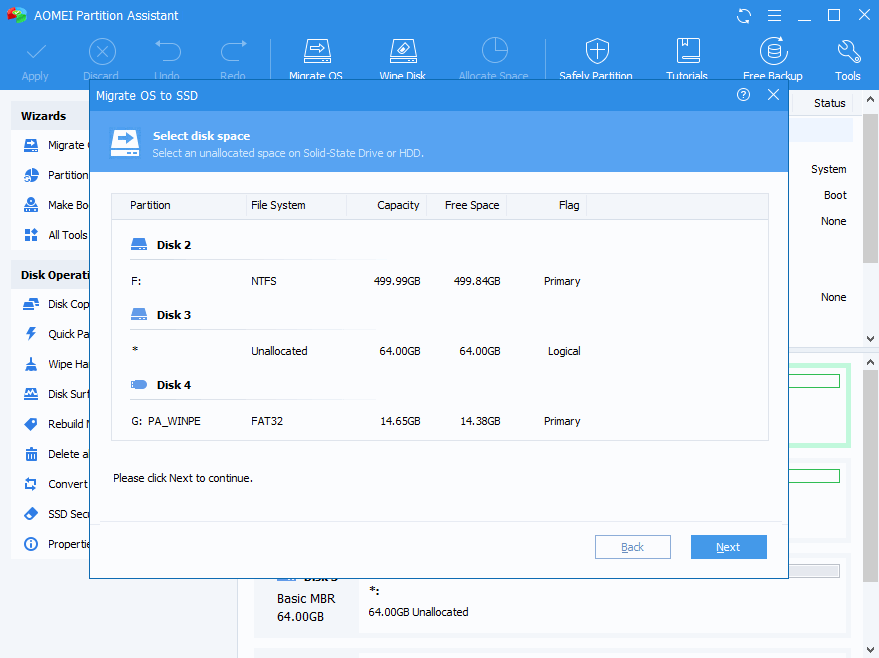Select the G: PA_WINPE partition row

pos(440,421)
